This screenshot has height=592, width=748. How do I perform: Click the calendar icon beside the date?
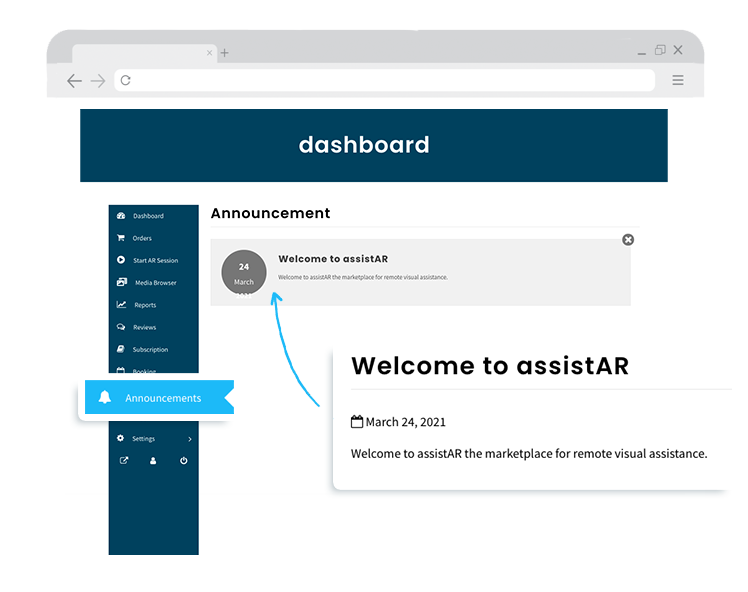pyautogui.click(x=357, y=422)
